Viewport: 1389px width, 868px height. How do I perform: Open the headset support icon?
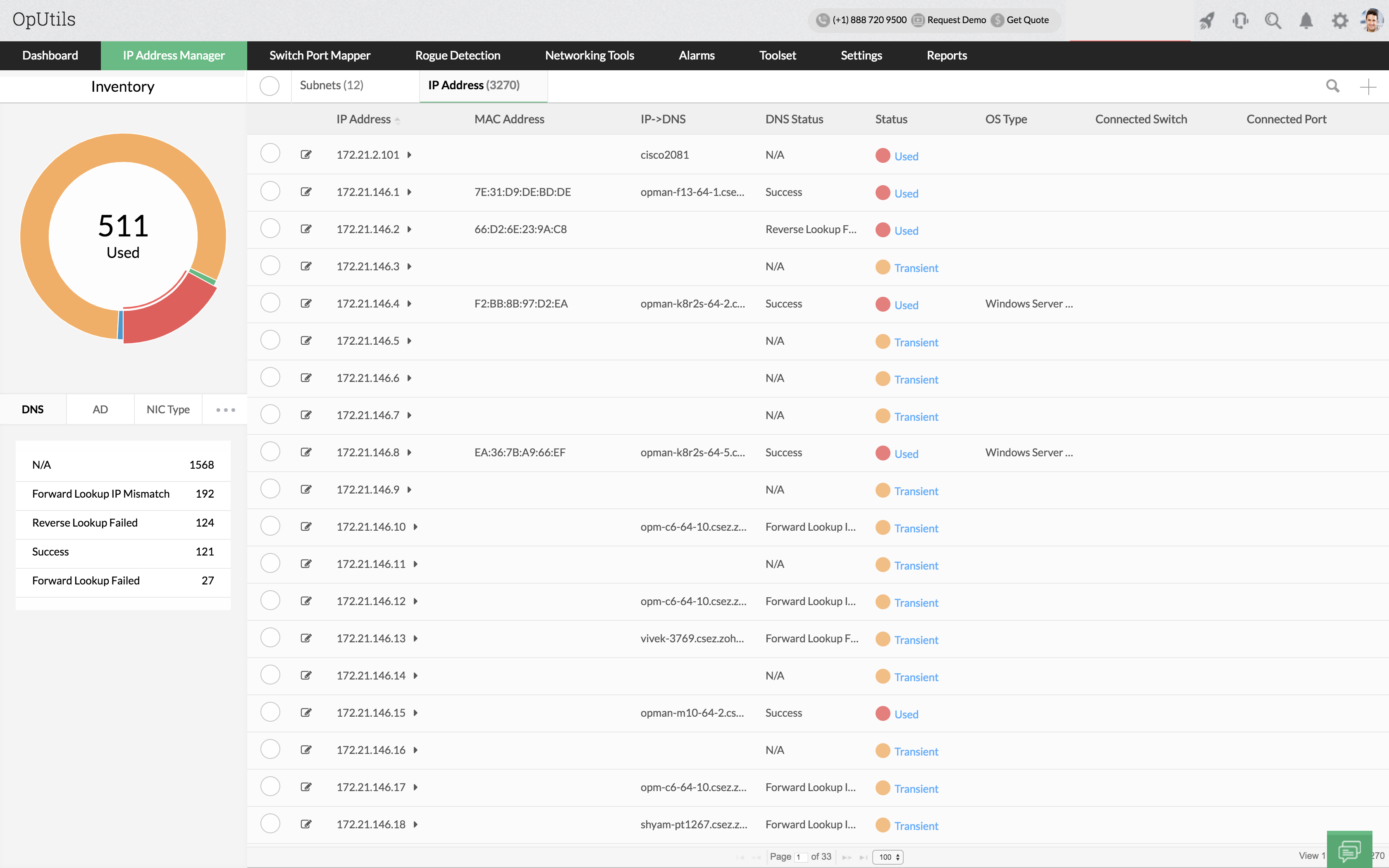(1240, 21)
